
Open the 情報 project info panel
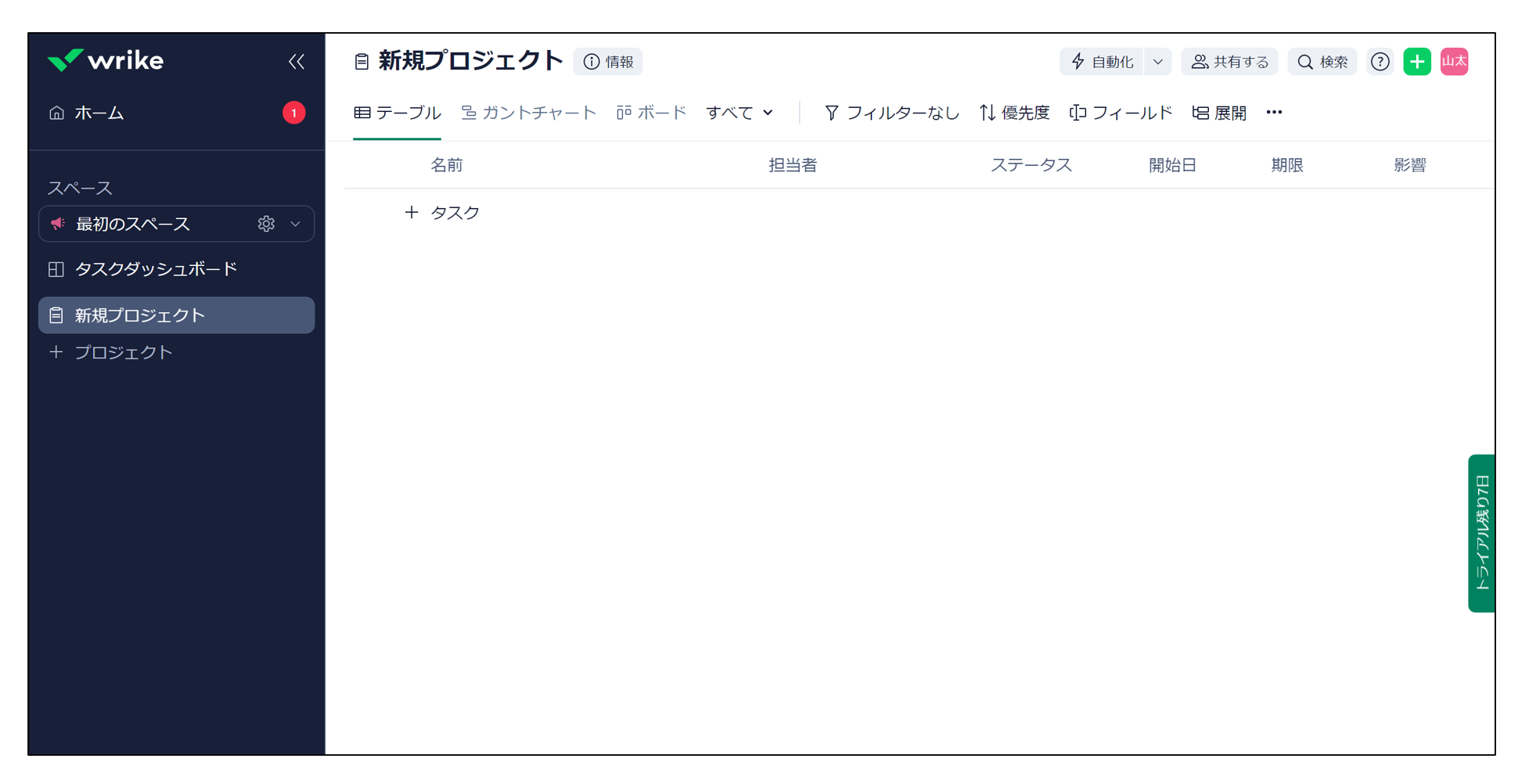tap(608, 62)
